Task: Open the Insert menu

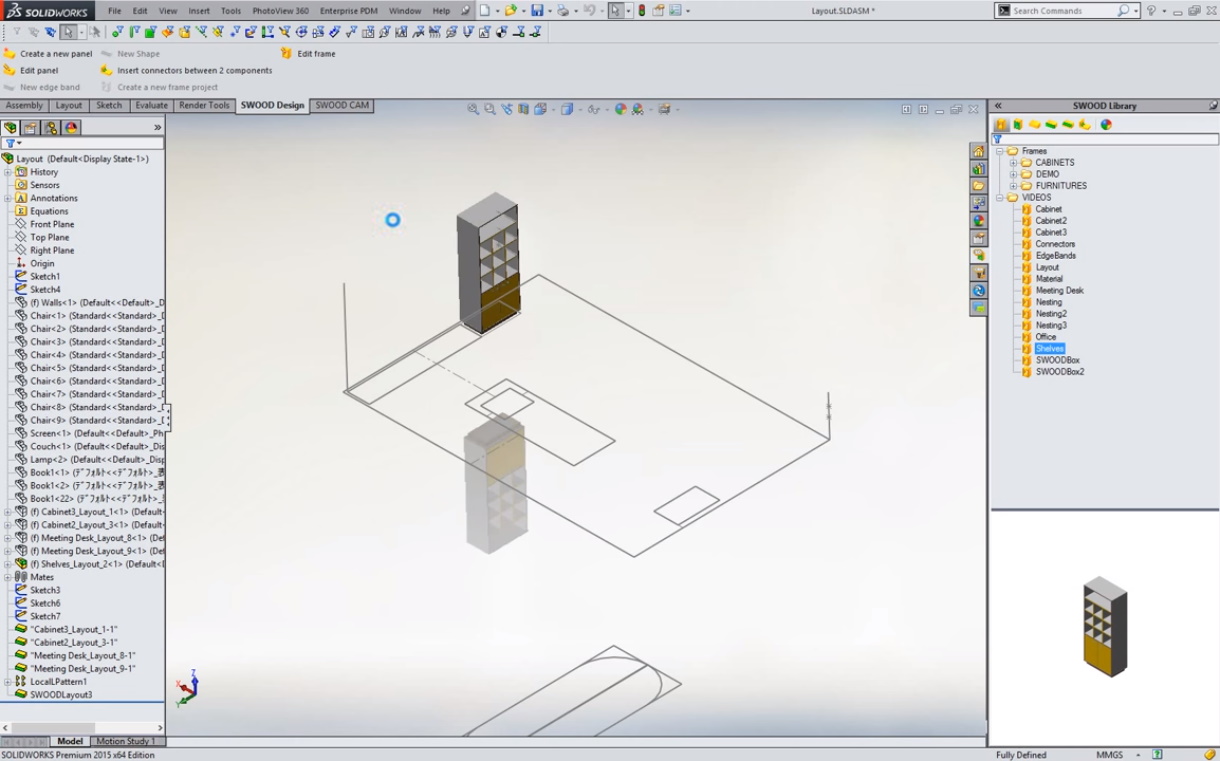Action: (x=199, y=11)
